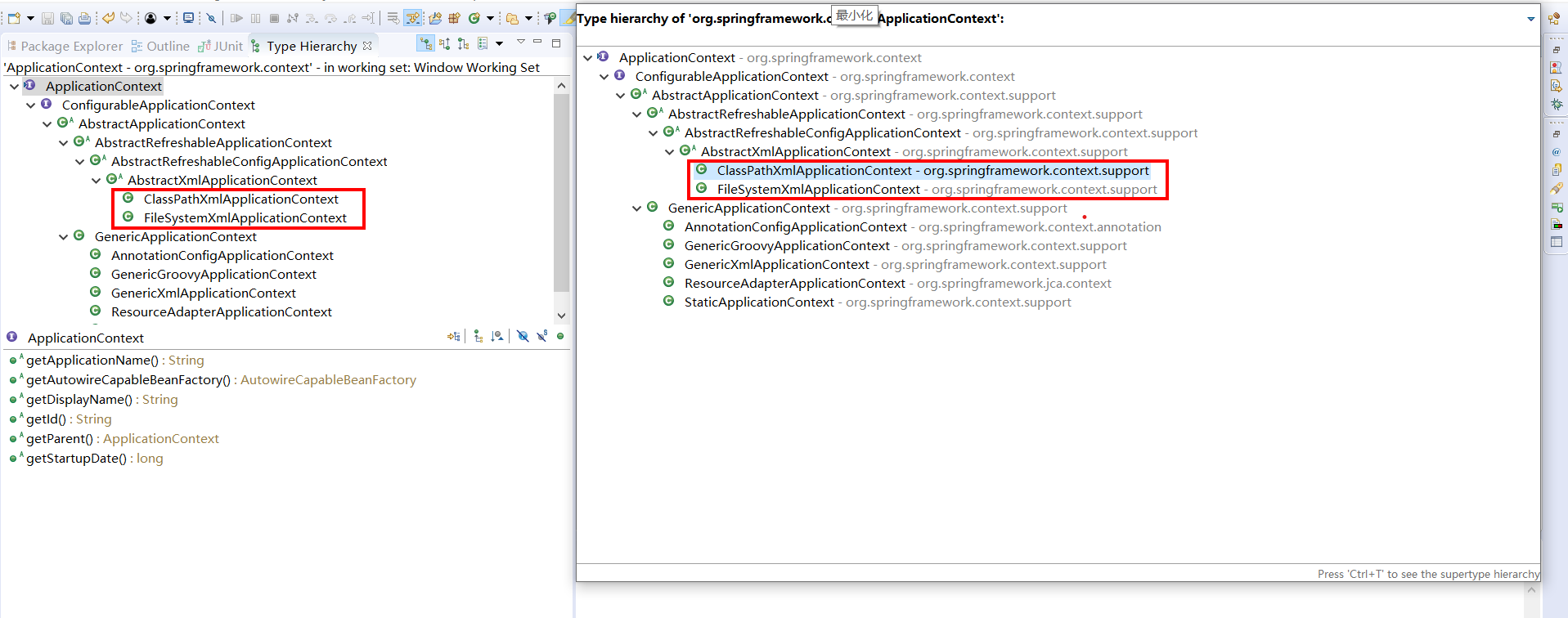Click the Step Return debug icon
The image size is (1568, 618).
pyautogui.click(x=349, y=18)
